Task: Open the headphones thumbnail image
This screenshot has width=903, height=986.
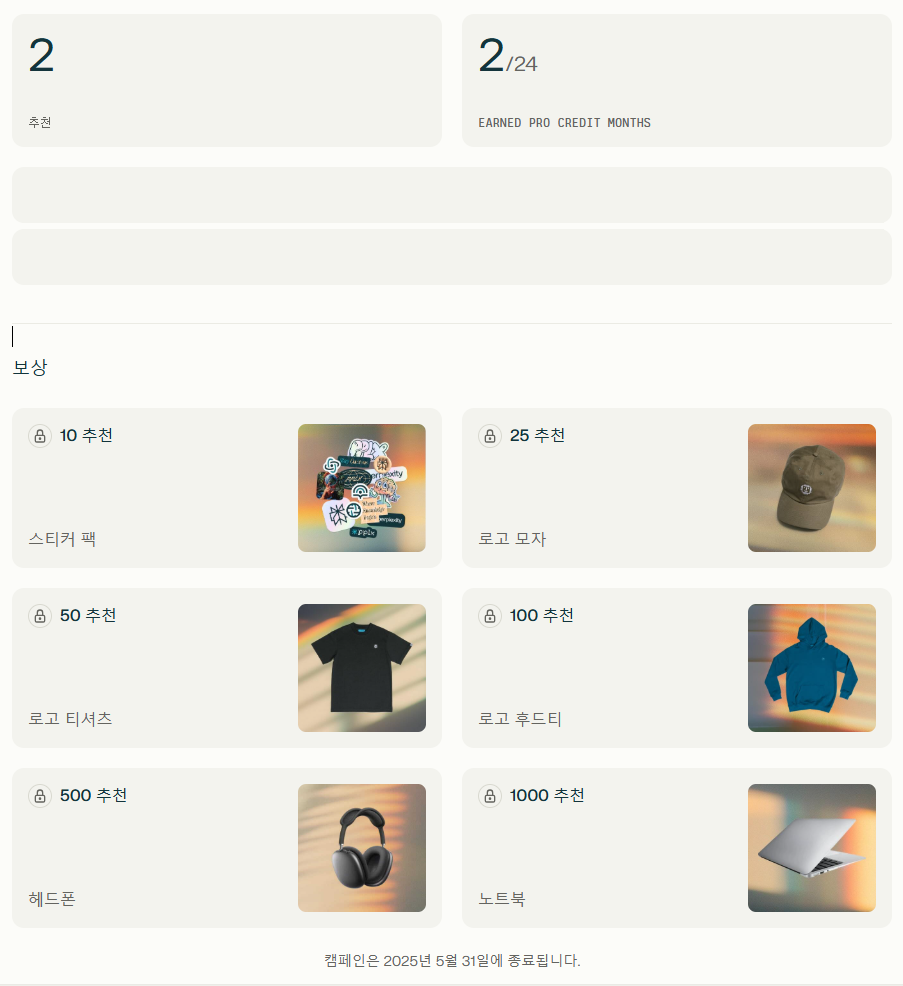Action: [362, 848]
